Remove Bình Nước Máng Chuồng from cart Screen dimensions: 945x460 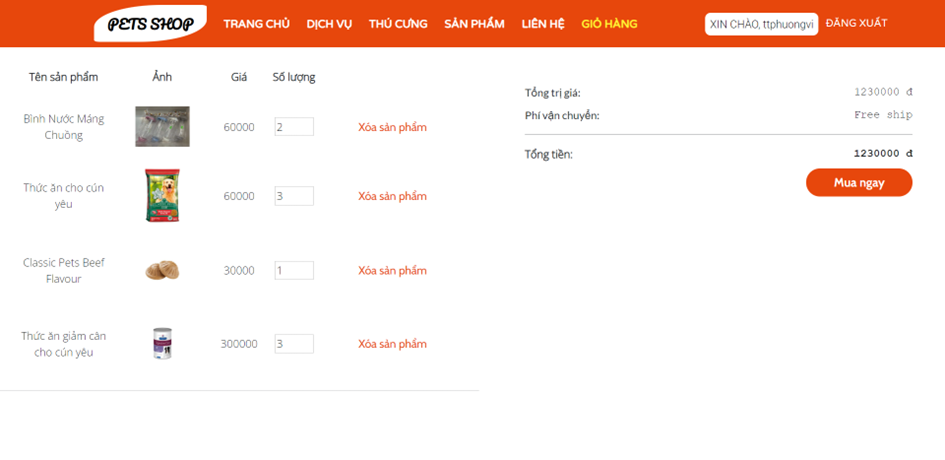tap(392, 127)
